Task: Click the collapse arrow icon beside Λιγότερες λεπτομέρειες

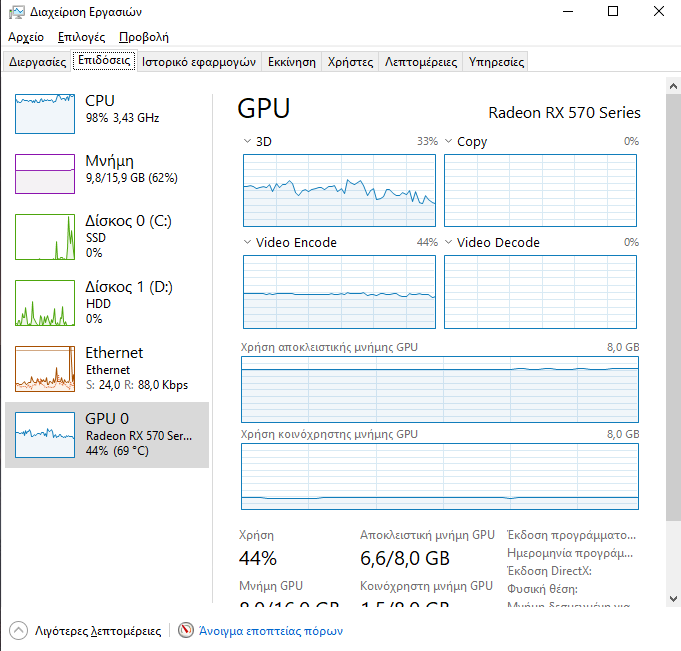Action: tap(18, 631)
